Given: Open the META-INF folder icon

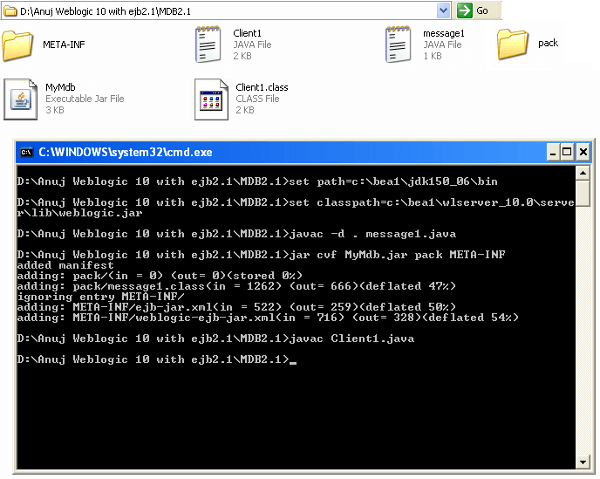Looking at the screenshot, I should (x=18, y=46).
